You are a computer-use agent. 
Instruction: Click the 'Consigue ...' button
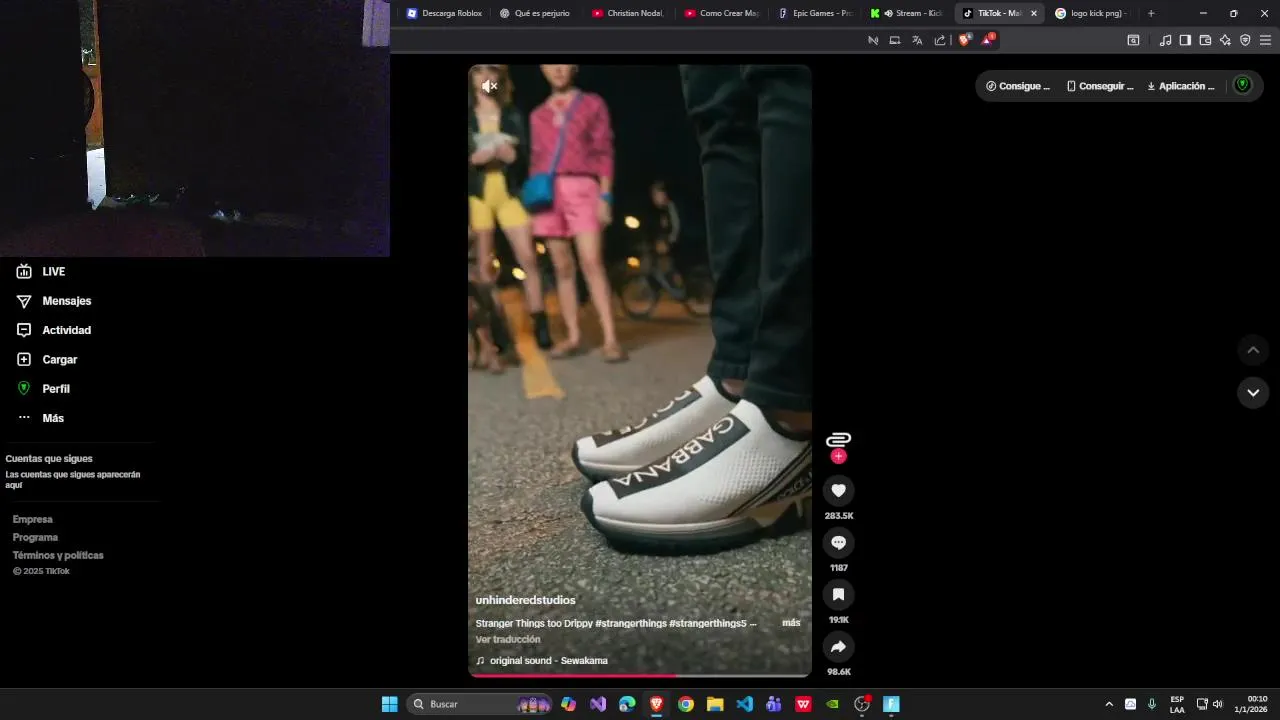[1018, 86]
